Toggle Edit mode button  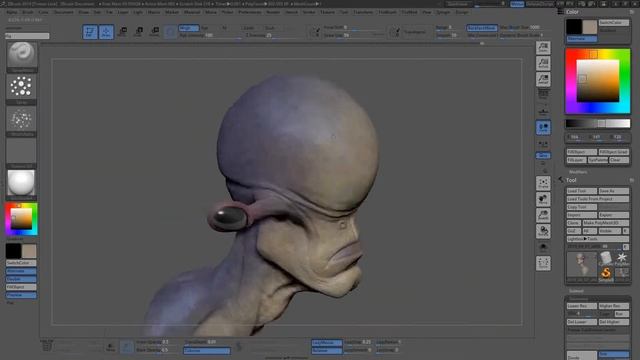pyautogui.click(x=90, y=32)
